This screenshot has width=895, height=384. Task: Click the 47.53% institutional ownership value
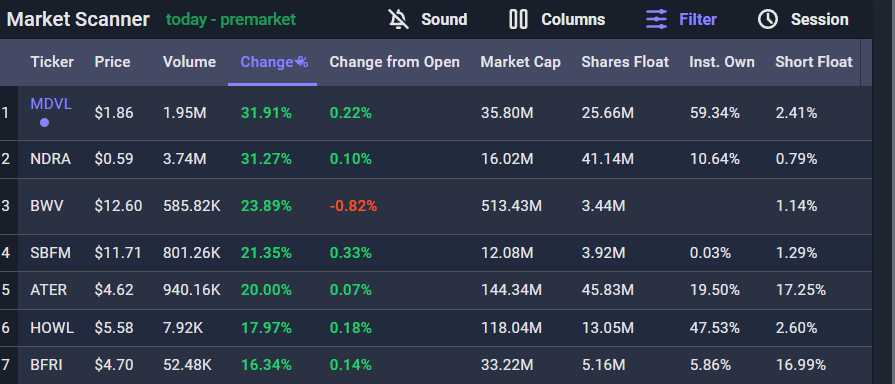click(x=715, y=328)
